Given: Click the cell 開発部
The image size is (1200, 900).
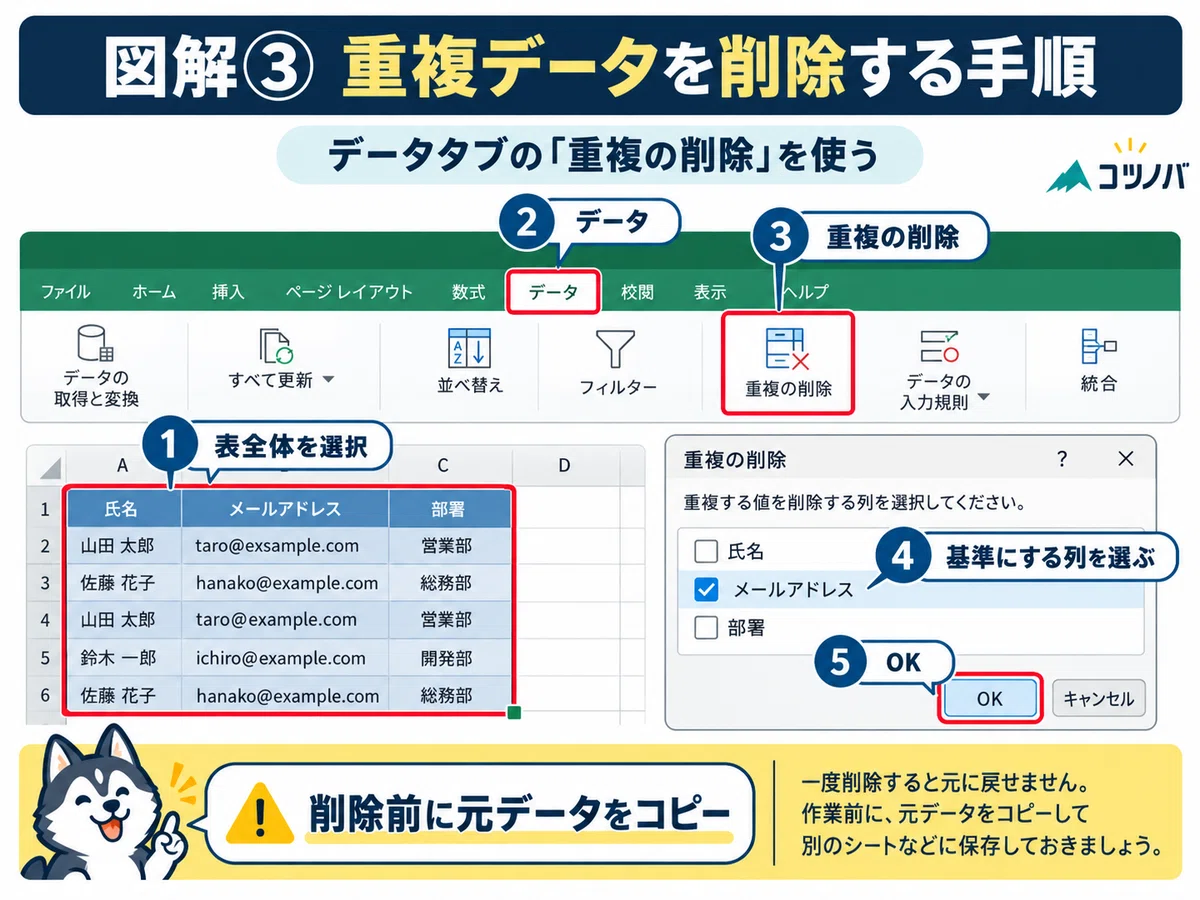Looking at the screenshot, I should (450, 658).
